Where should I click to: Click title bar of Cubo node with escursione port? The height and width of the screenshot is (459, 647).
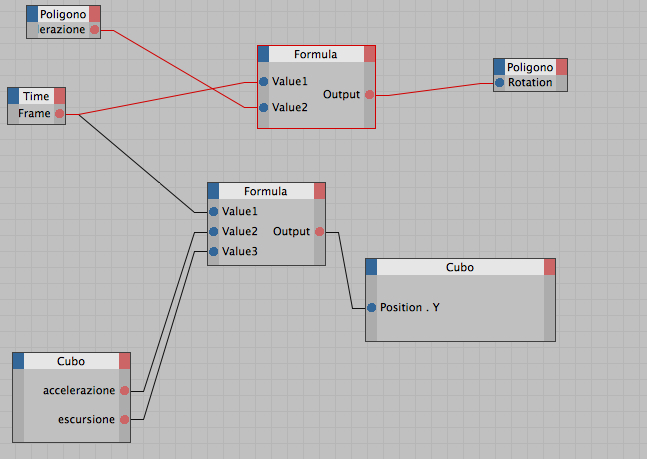click(71, 361)
